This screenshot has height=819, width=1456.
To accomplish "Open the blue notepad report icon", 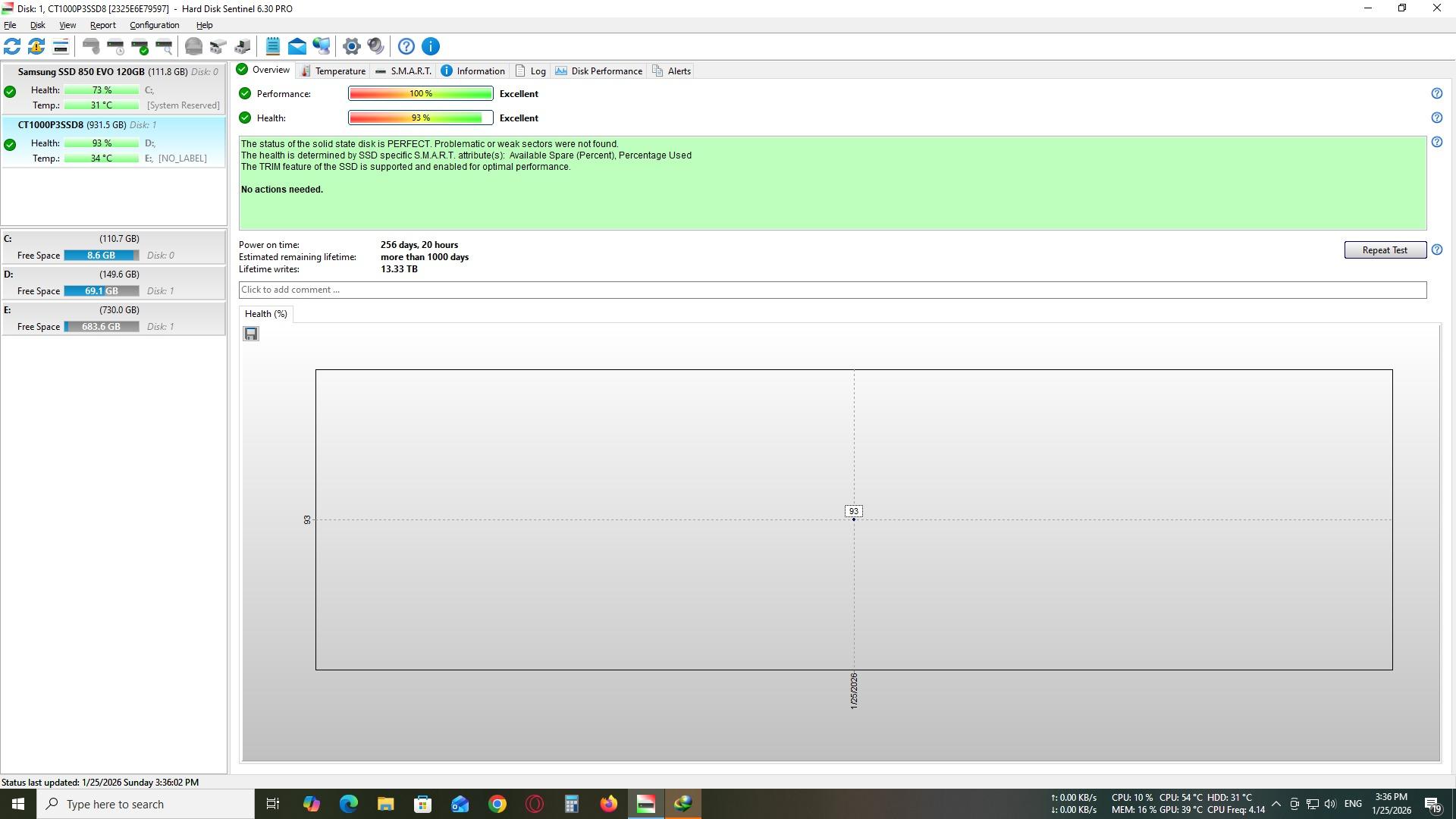I will 273,46.
